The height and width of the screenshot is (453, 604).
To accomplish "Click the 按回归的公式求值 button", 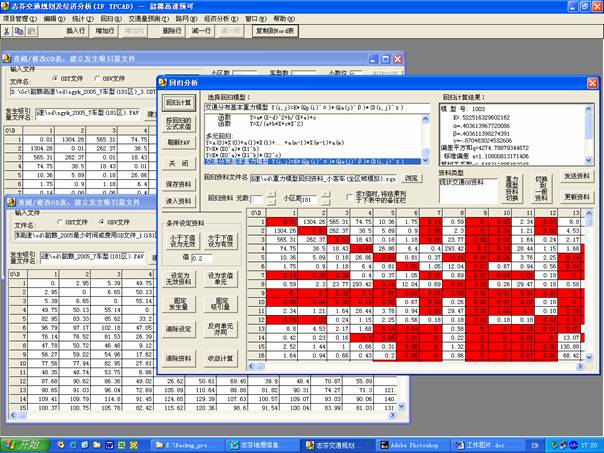I will (179, 124).
